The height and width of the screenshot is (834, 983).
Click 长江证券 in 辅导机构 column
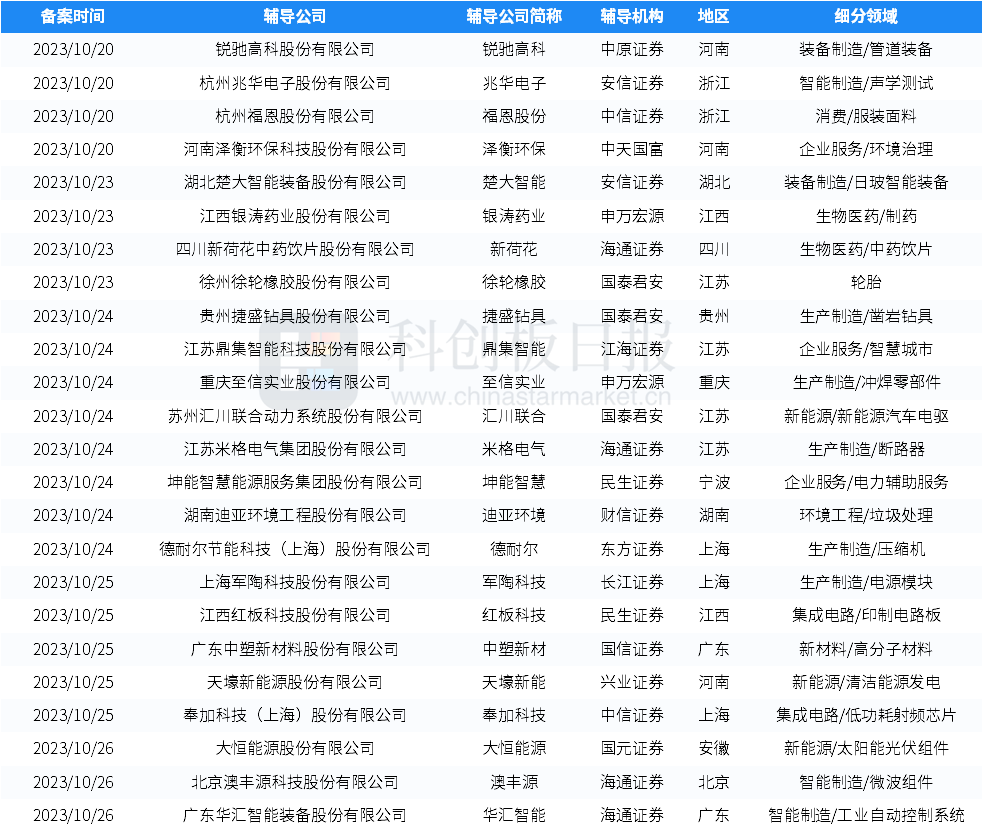pyautogui.click(x=632, y=583)
